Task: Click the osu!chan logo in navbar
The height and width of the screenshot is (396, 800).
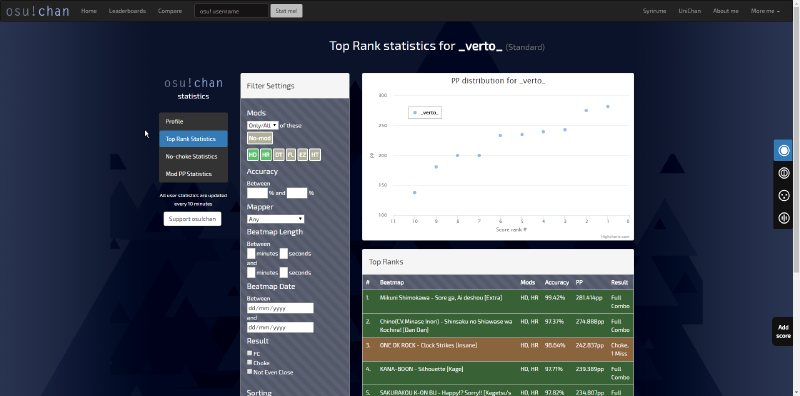Action: tap(37, 11)
